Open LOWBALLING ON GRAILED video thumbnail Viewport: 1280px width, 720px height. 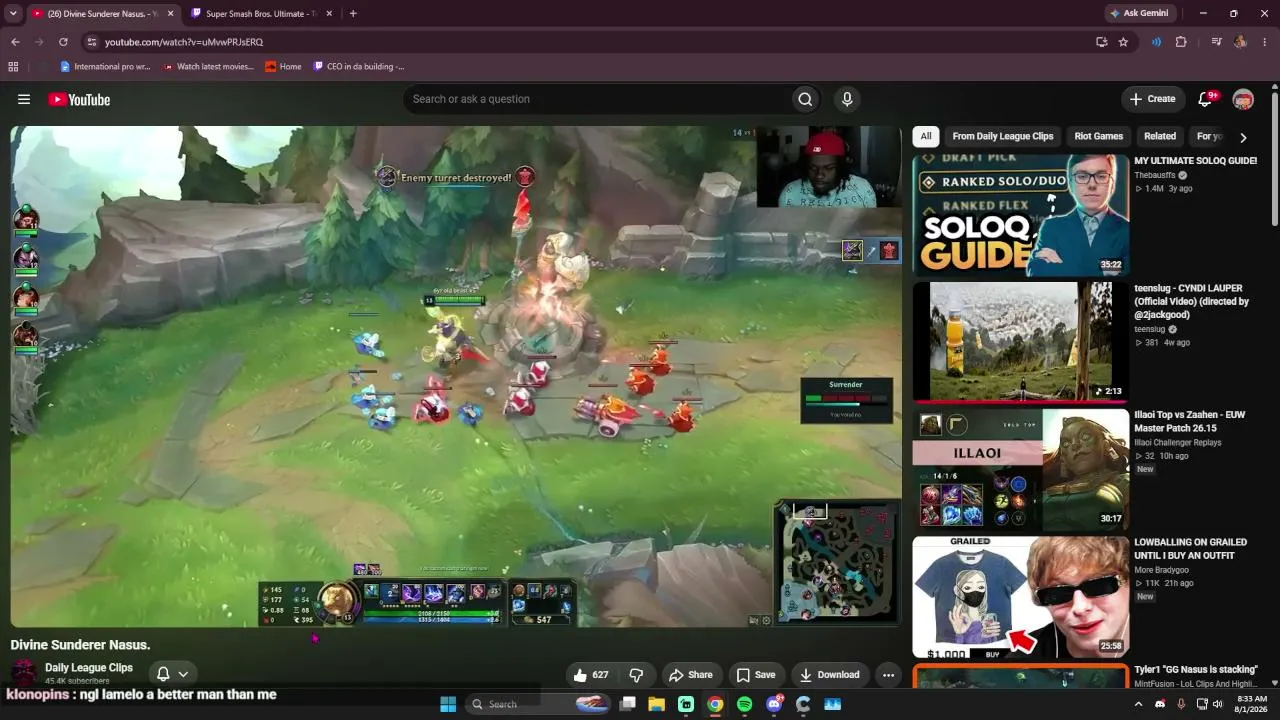pyautogui.click(x=1020, y=597)
